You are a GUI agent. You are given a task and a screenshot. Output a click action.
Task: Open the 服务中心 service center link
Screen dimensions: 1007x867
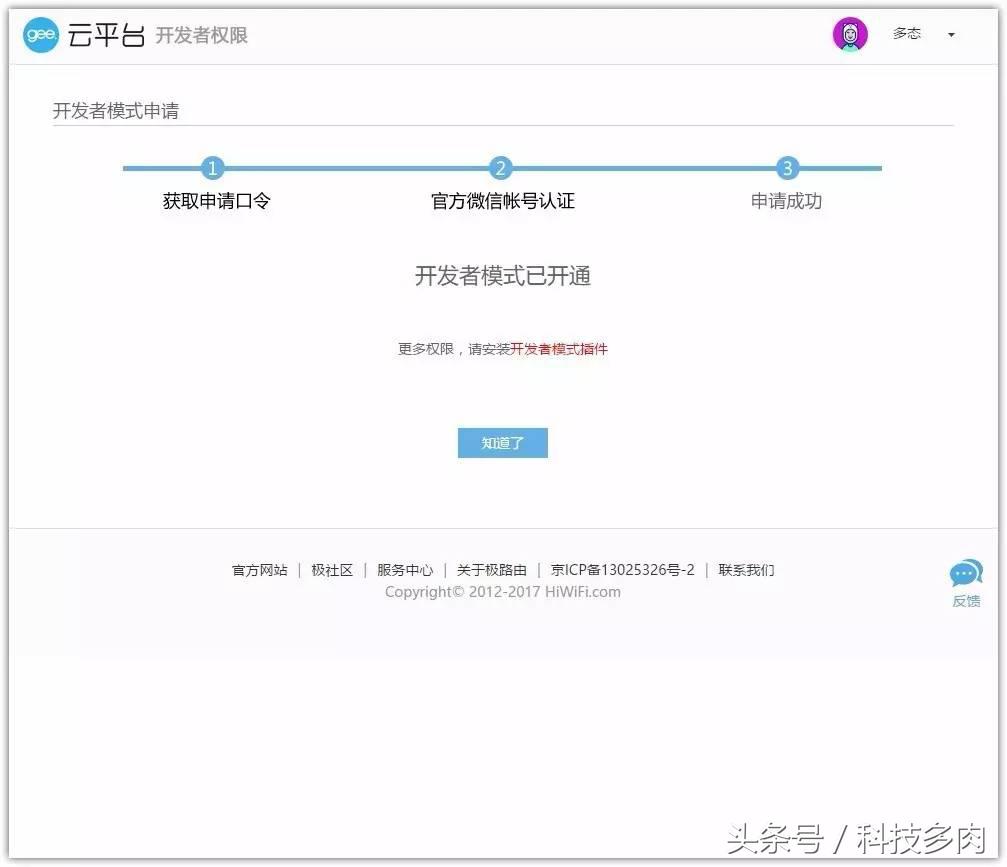pos(404,570)
